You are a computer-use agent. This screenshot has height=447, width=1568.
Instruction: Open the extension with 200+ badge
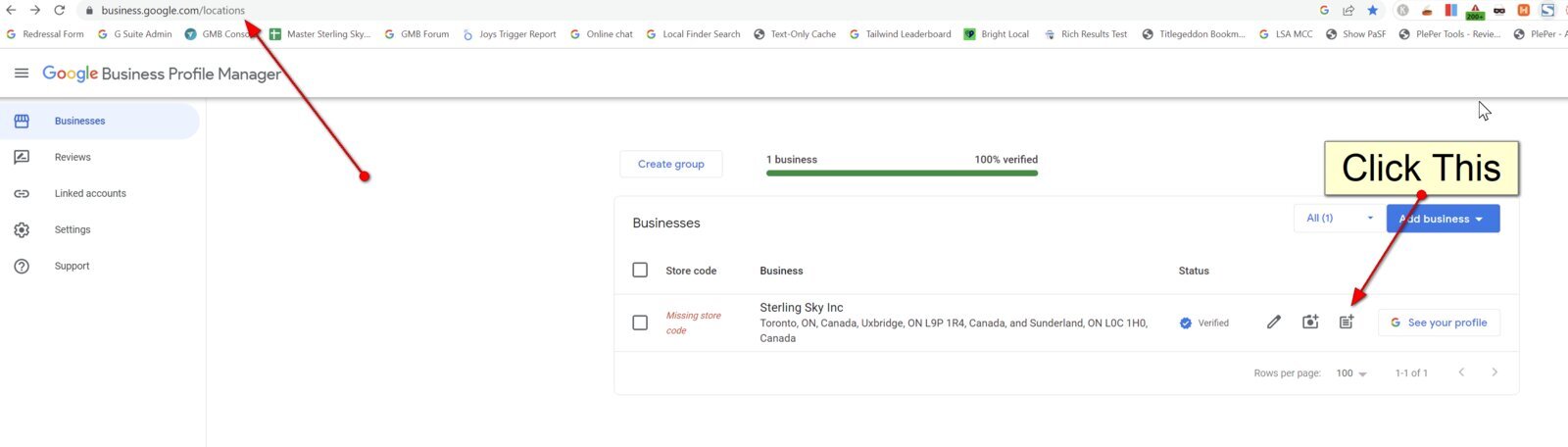pyautogui.click(x=1475, y=12)
